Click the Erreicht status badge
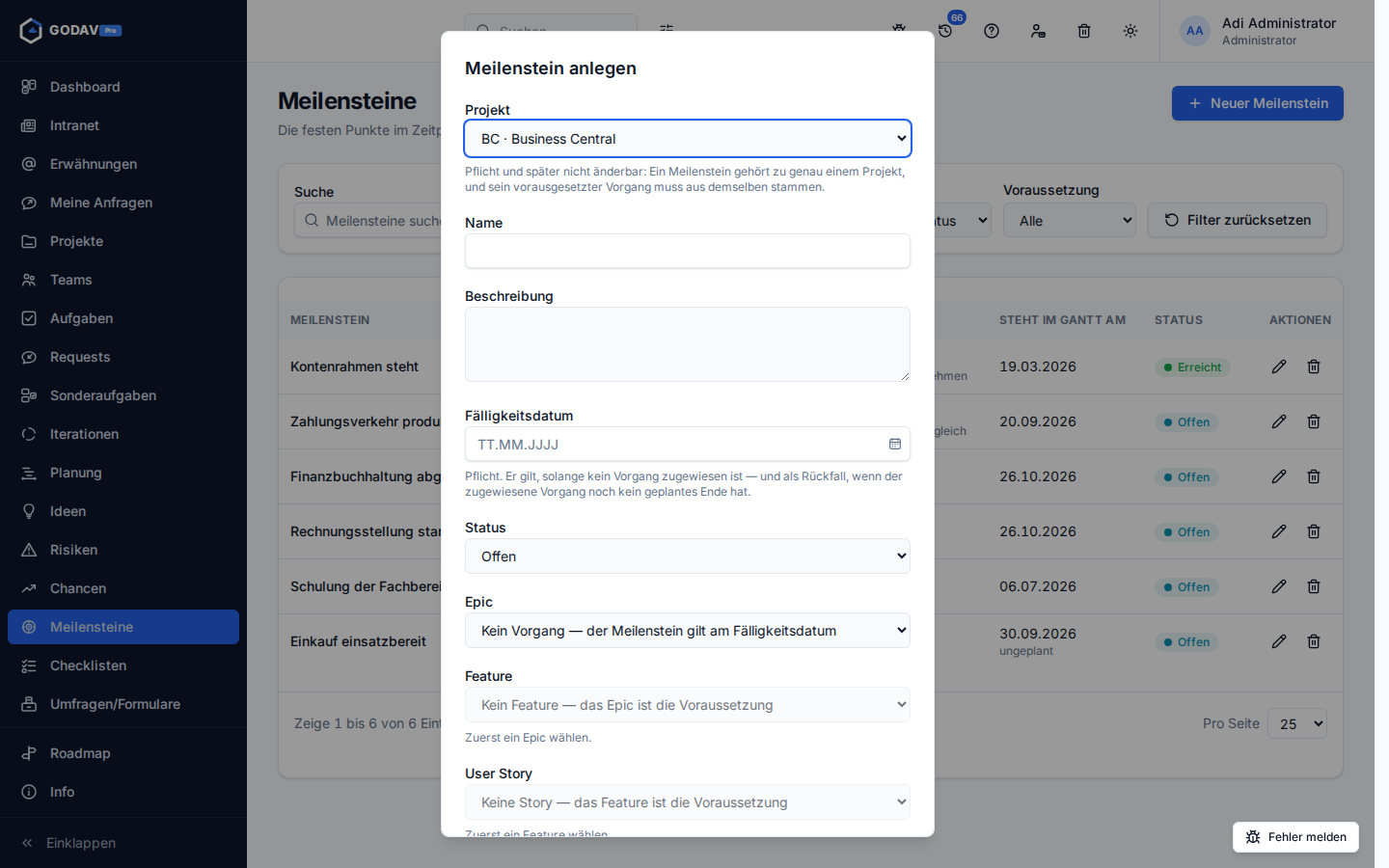 [1192, 367]
